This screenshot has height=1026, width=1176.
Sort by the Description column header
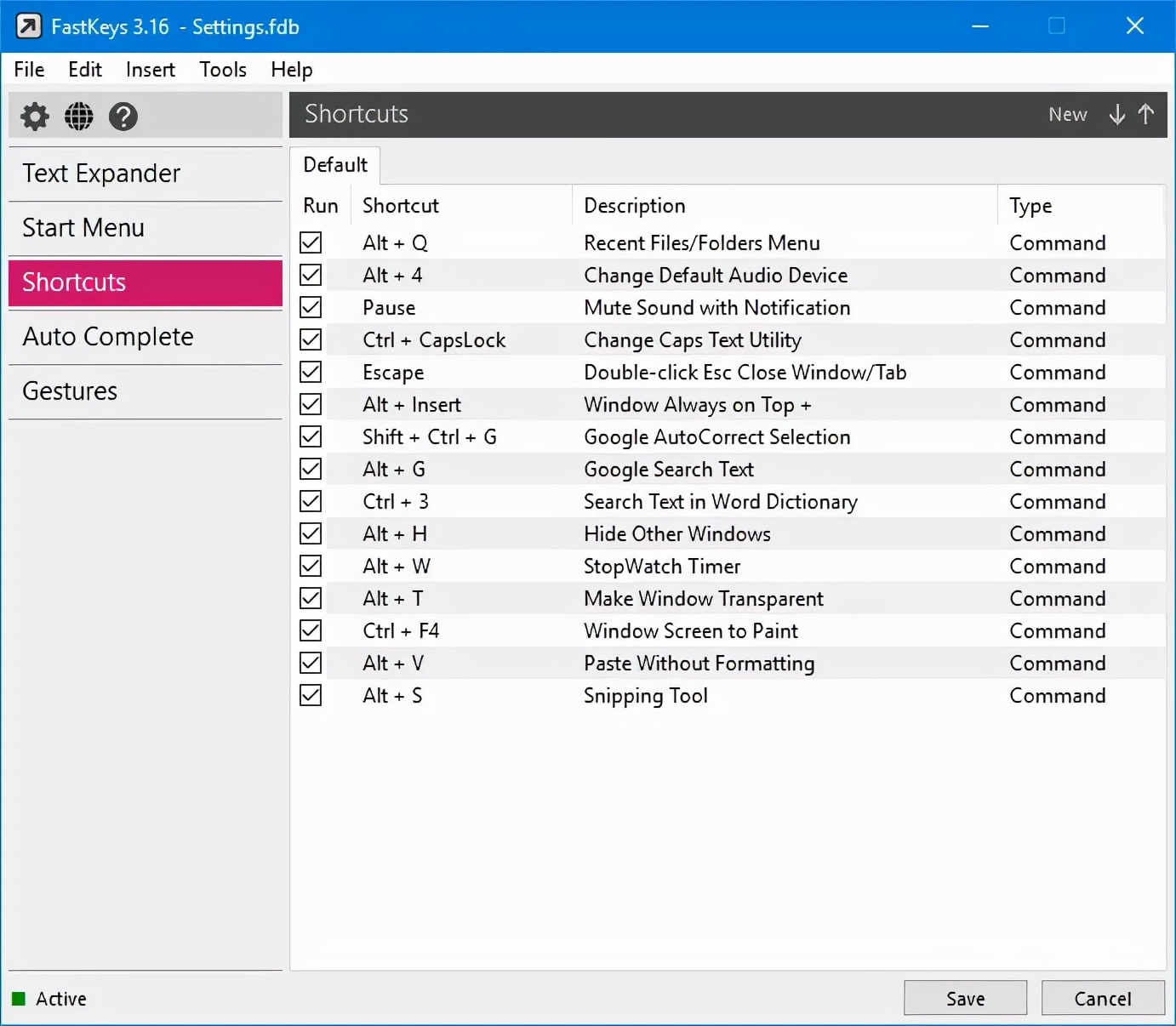point(634,206)
